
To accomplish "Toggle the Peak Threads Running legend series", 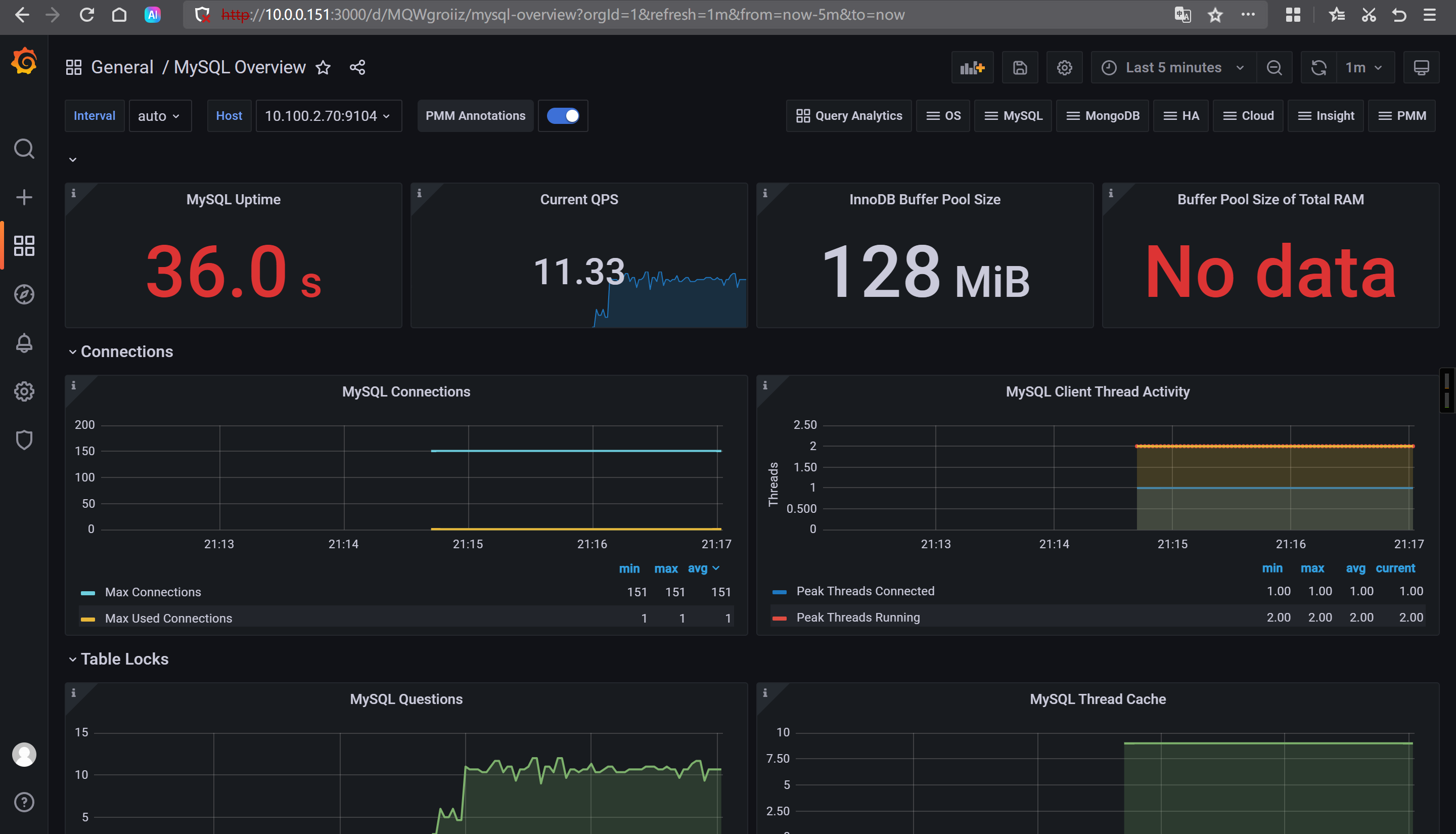I will click(x=858, y=618).
